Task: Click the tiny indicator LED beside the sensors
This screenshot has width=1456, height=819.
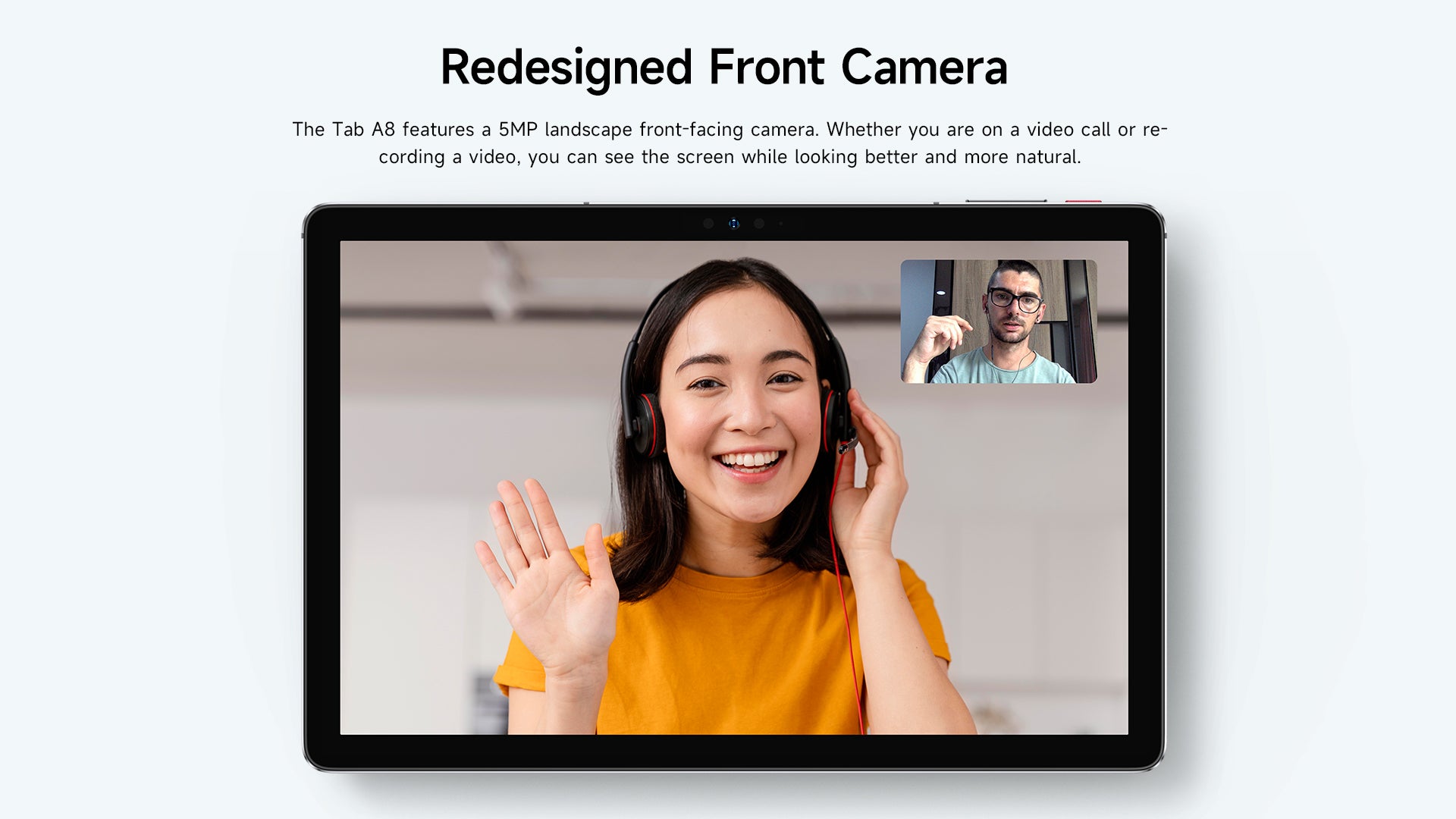Action: pos(781,224)
